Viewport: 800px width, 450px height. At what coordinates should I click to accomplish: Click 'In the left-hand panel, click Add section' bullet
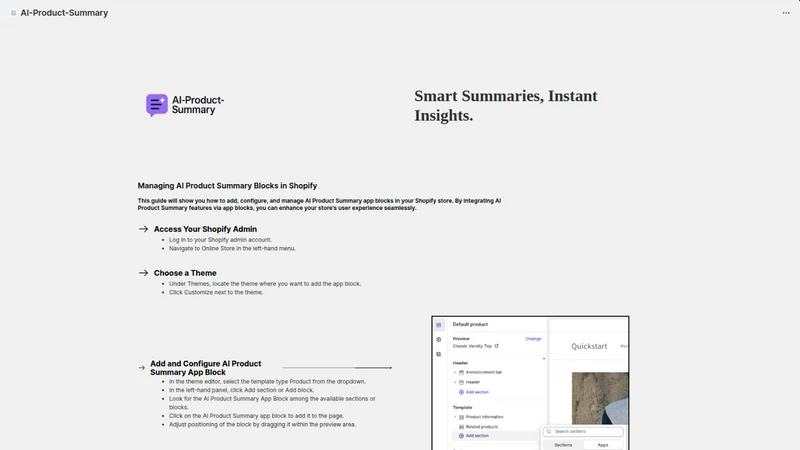241,390
